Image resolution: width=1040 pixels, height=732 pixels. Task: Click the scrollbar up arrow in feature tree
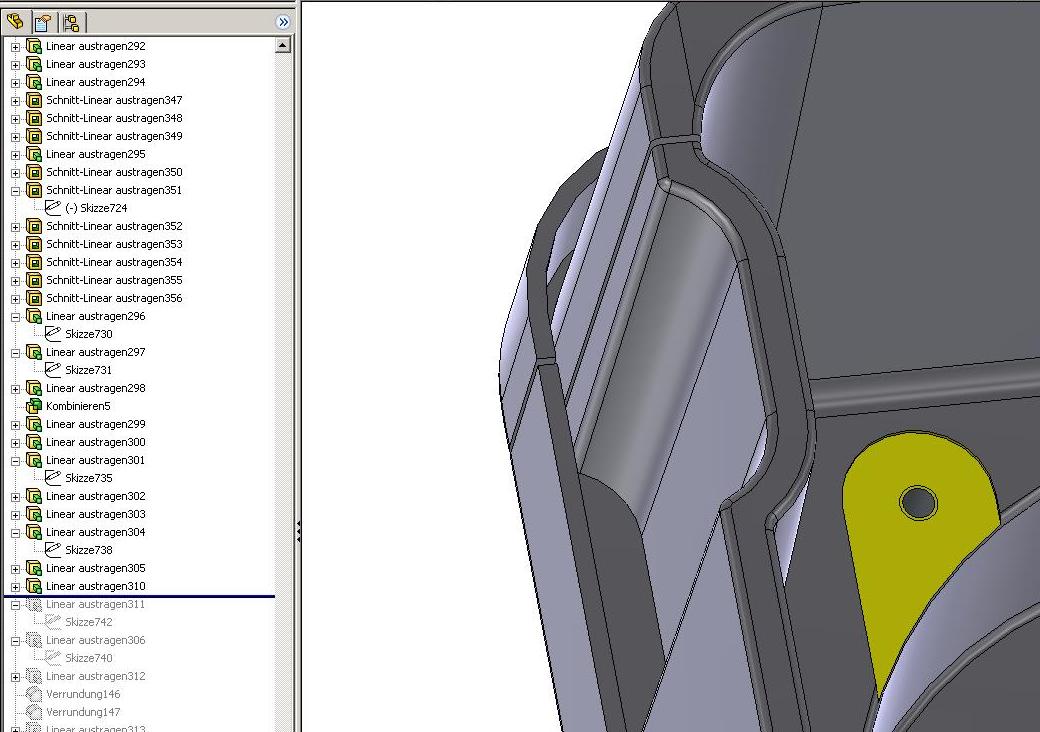[283, 45]
